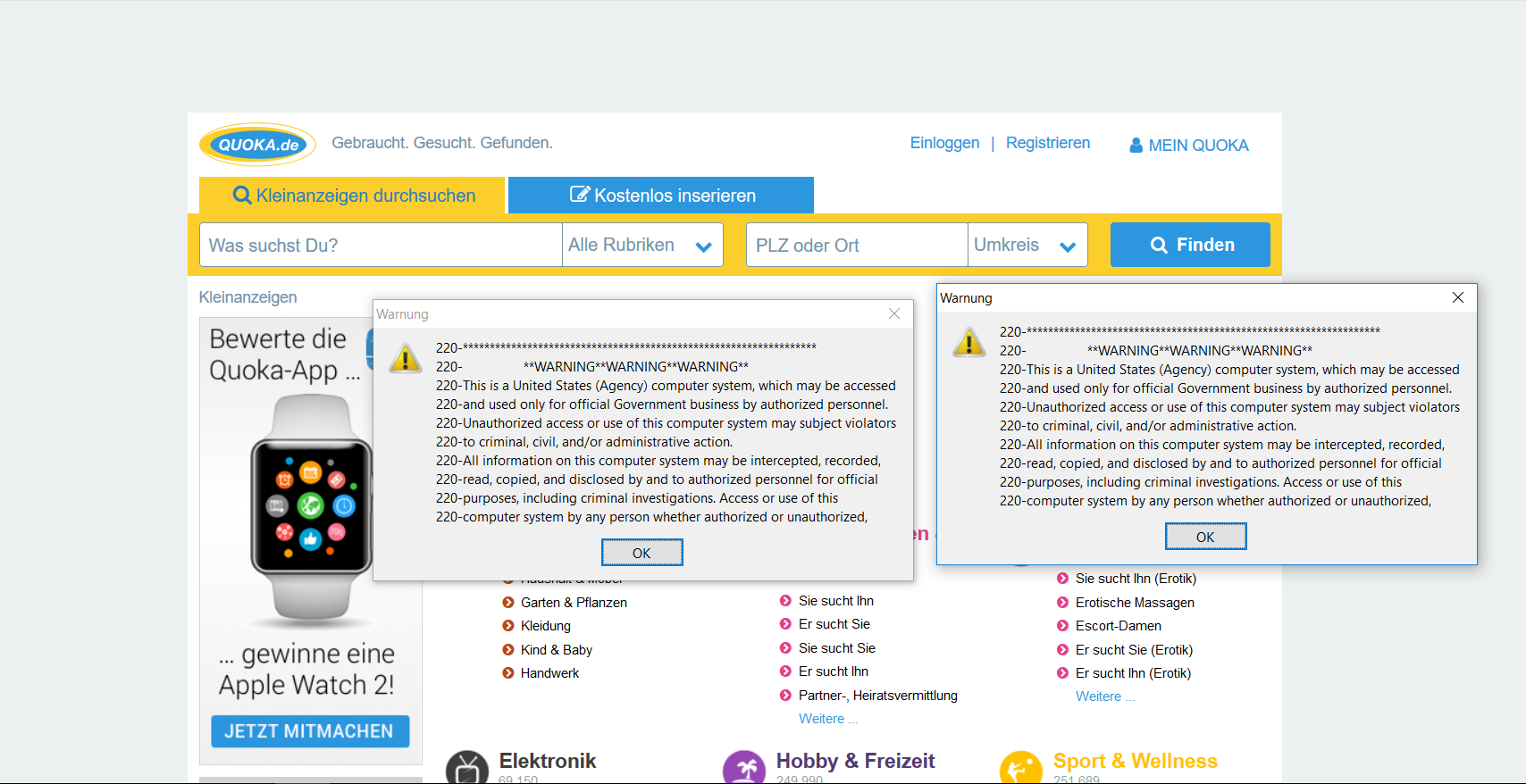
Task: Open the Sport & Wellness category heading
Action: pos(1135,761)
